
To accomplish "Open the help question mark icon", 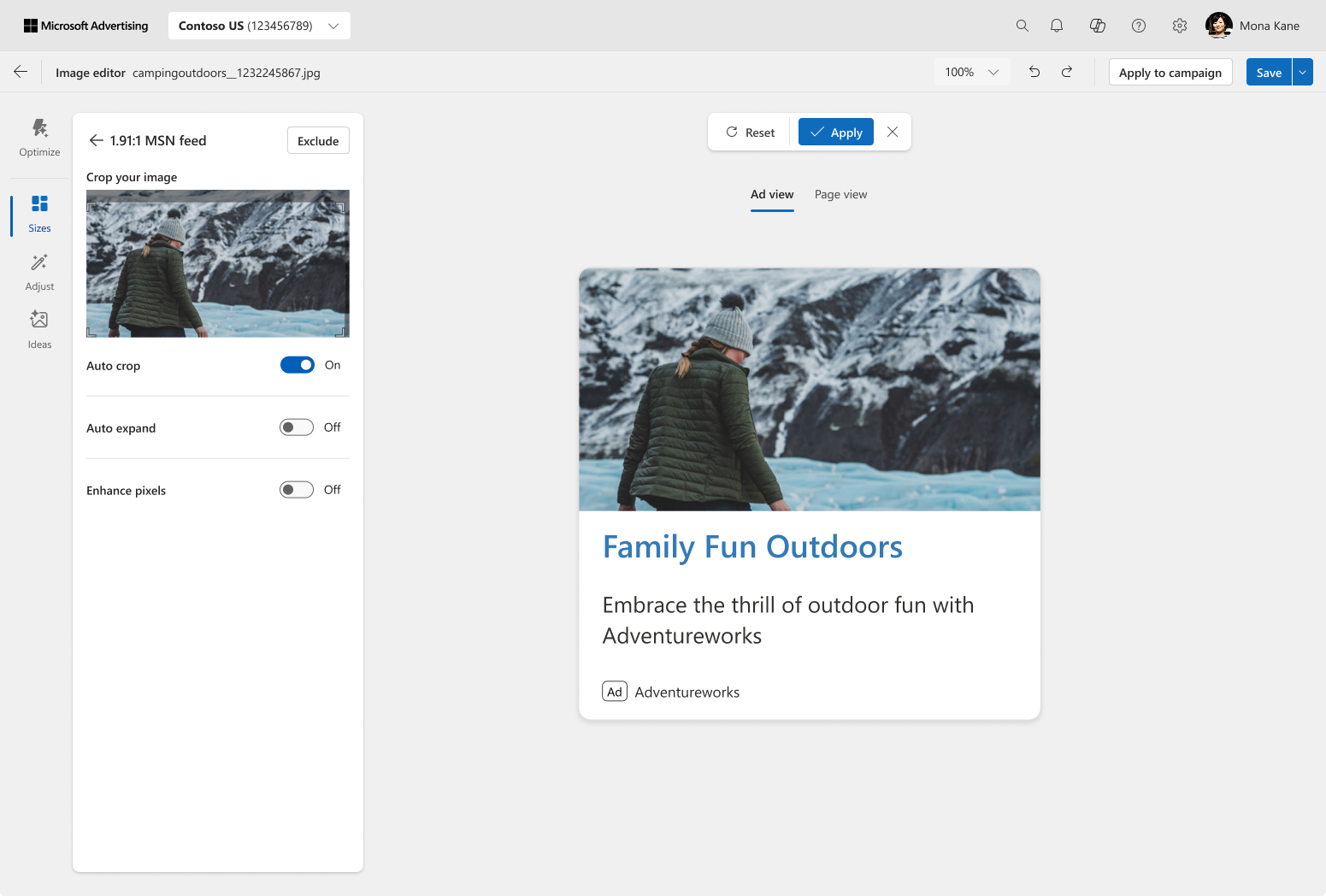I will click(x=1139, y=26).
